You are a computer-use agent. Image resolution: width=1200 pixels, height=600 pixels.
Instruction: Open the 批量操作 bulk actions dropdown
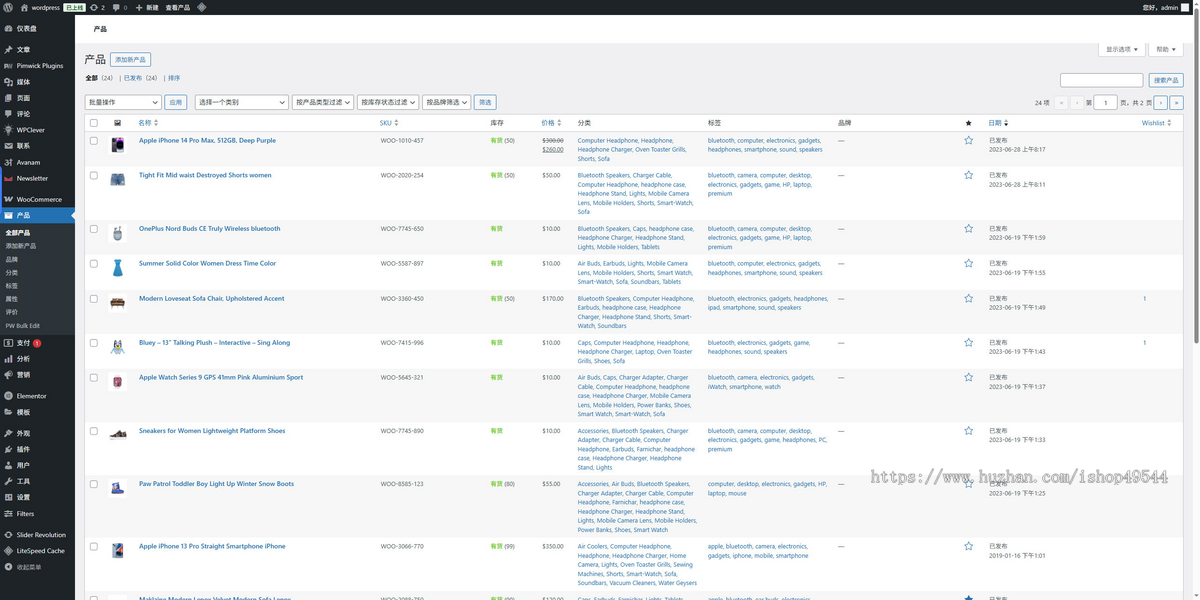(123, 102)
